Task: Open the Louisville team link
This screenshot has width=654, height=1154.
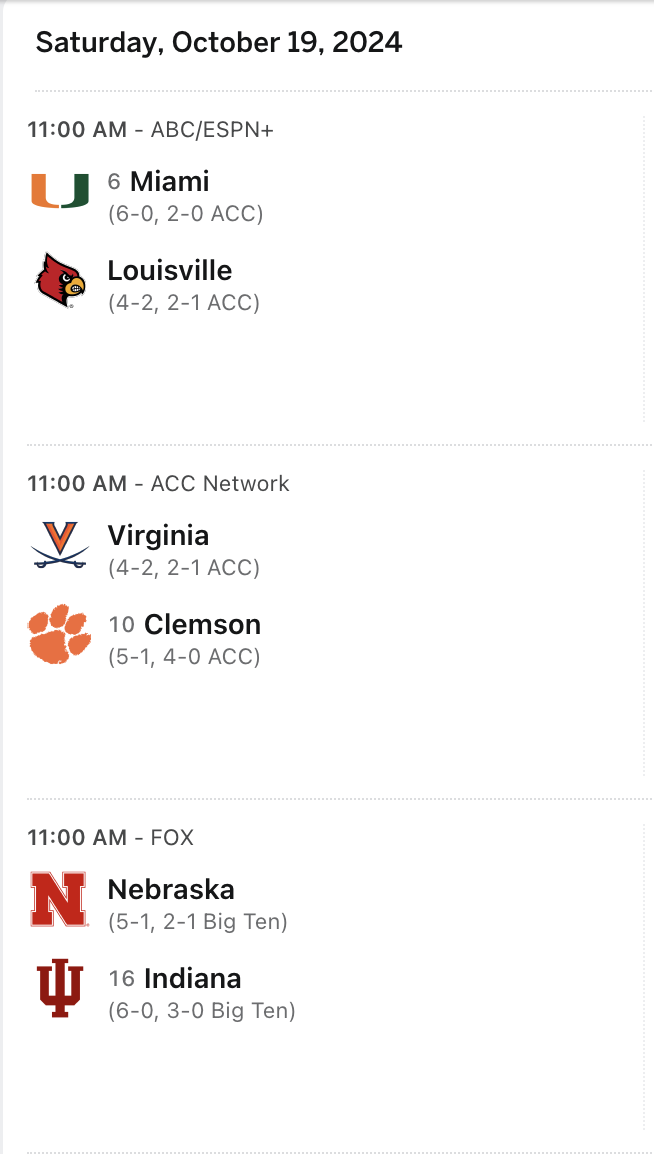Action: pos(170,270)
